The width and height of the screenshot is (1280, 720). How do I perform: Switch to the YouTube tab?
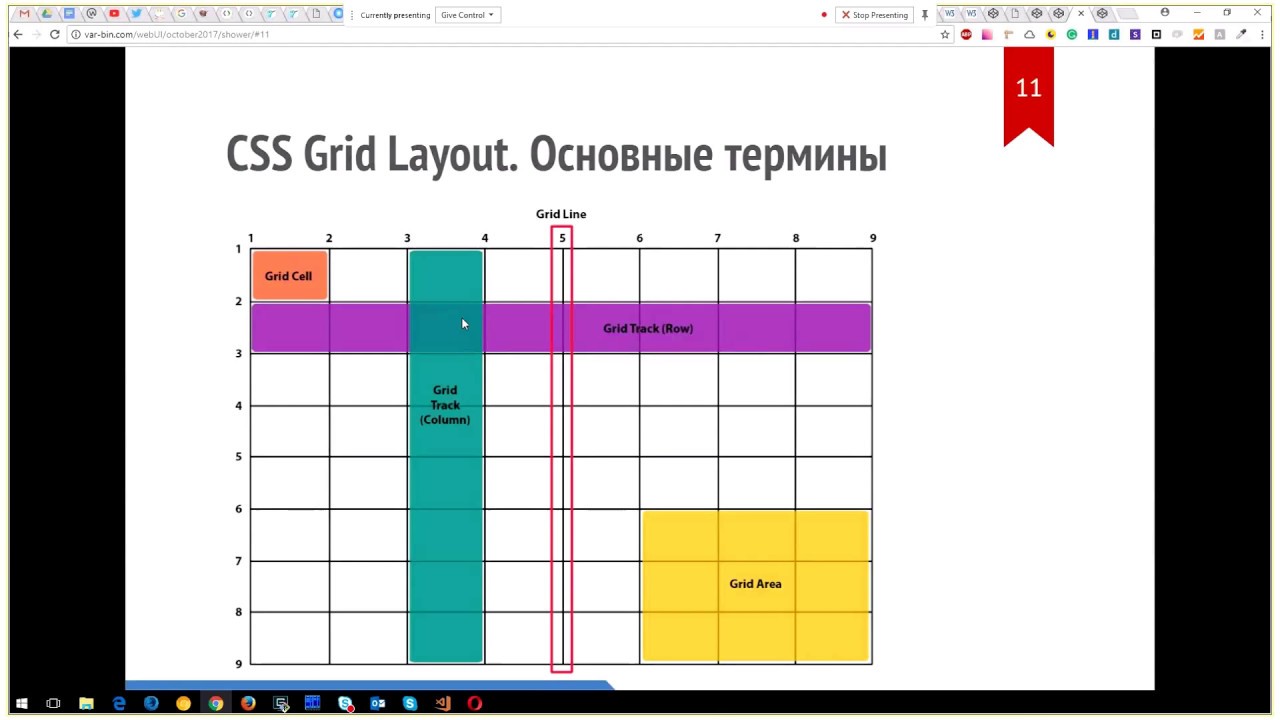(x=114, y=14)
